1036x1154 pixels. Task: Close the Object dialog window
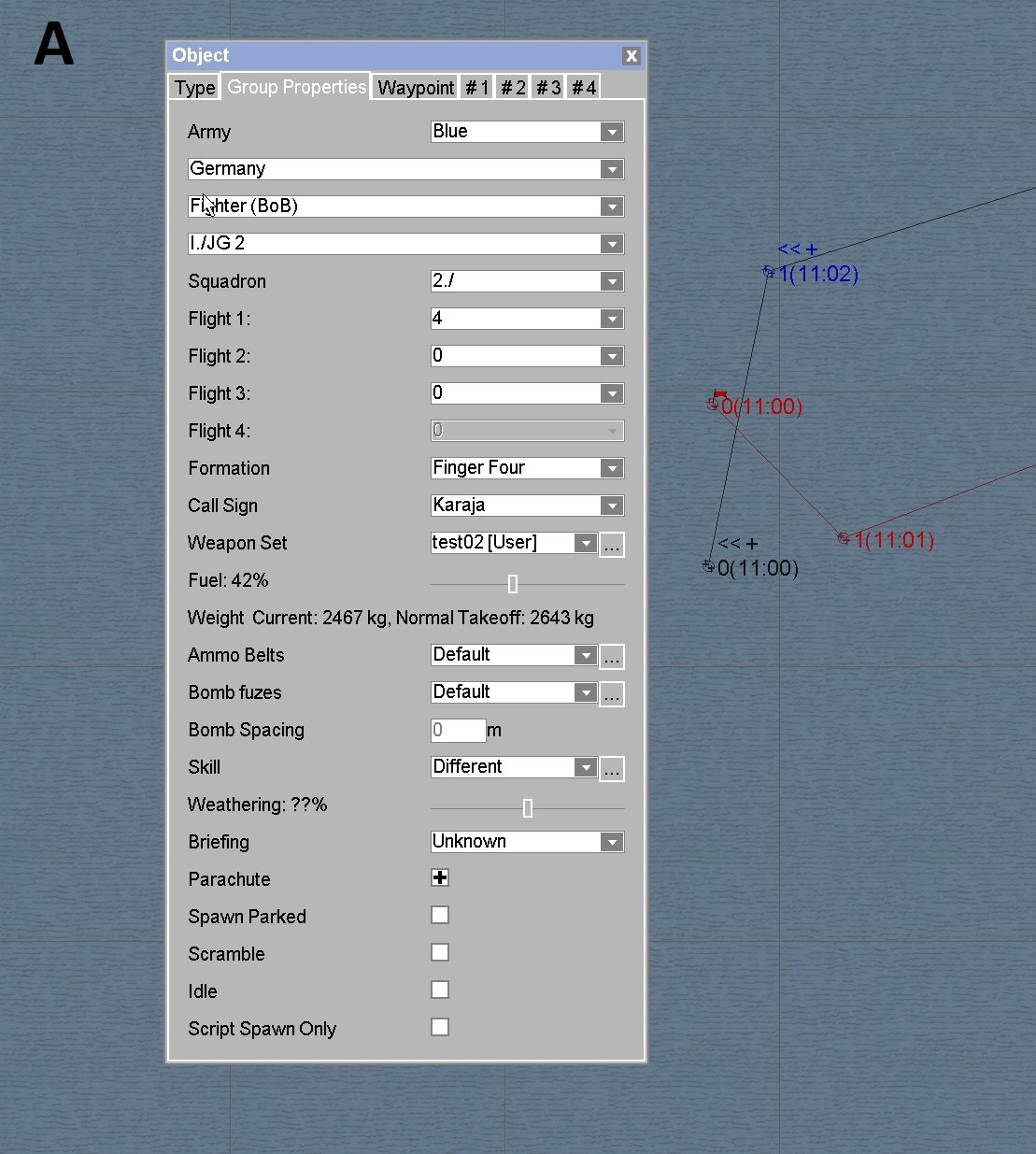pyautogui.click(x=632, y=56)
